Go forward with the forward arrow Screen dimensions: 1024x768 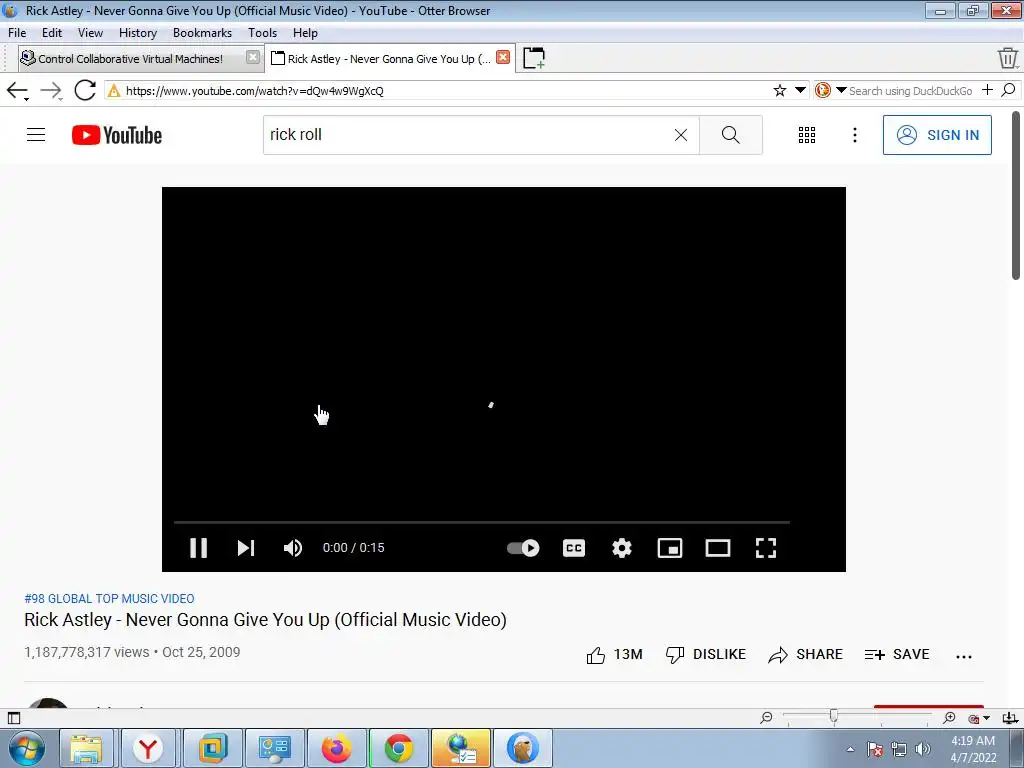pyautogui.click(x=51, y=91)
